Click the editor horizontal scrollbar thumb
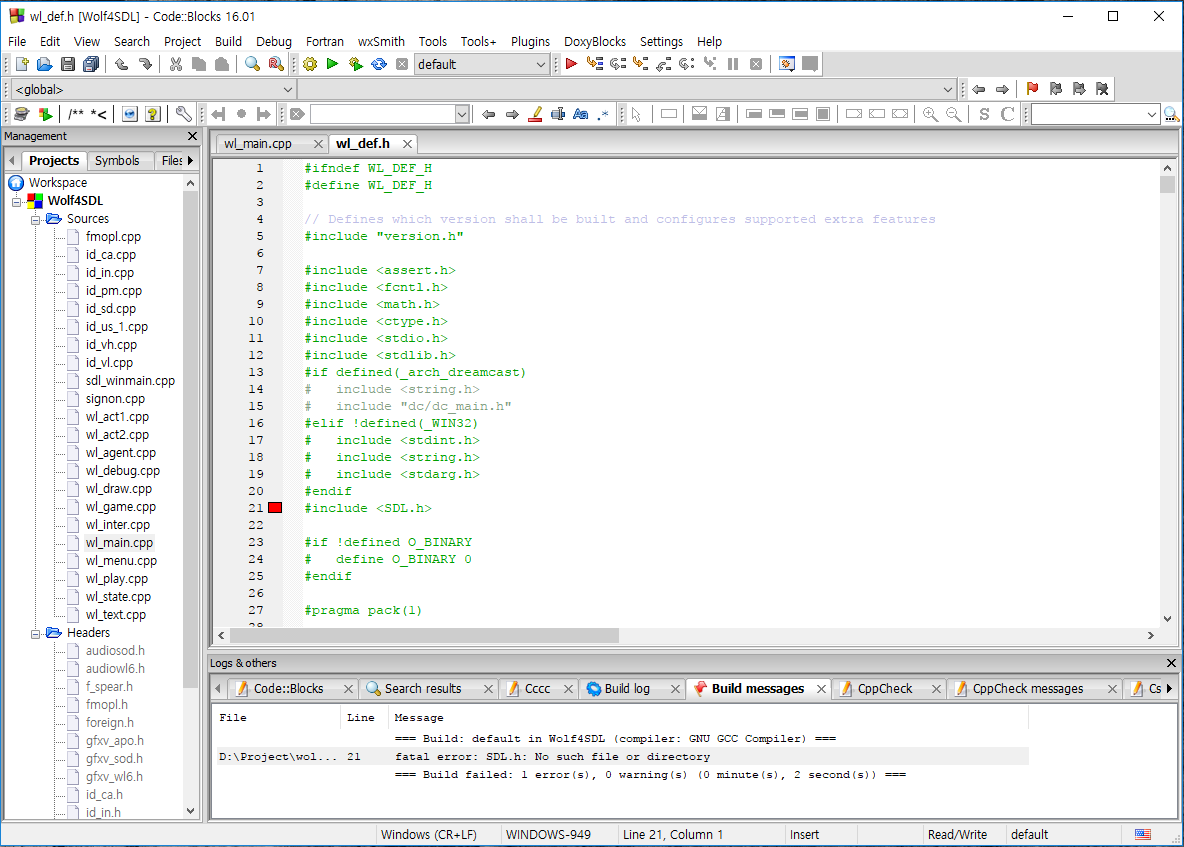Screen dimensions: 1184x847 pyautogui.click(x=424, y=636)
